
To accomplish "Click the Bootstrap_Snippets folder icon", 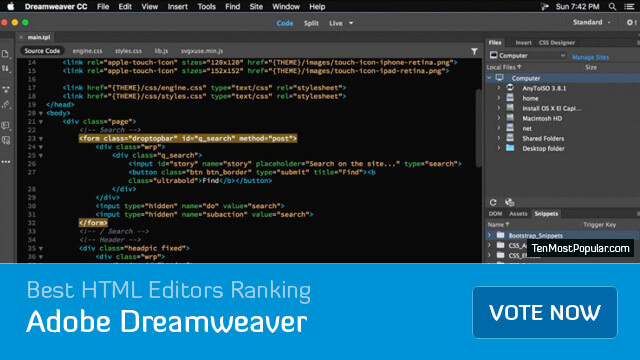I will point(500,235).
